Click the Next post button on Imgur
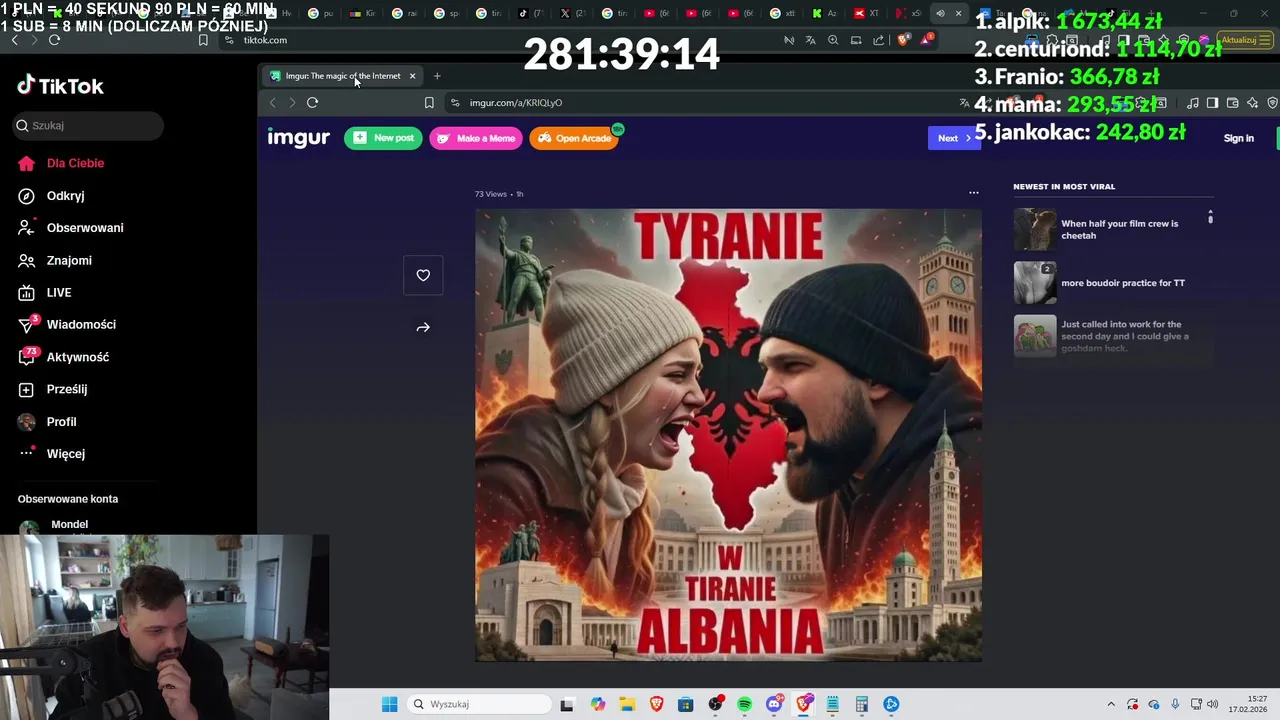Image resolution: width=1280 pixels, height=720 pixels. (x=953, y=138)
